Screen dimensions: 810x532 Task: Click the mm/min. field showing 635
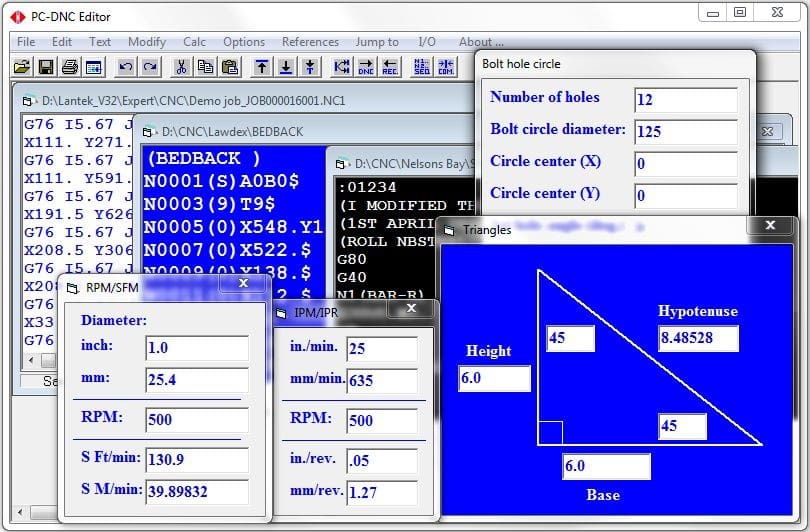click(x=382, y=381)
